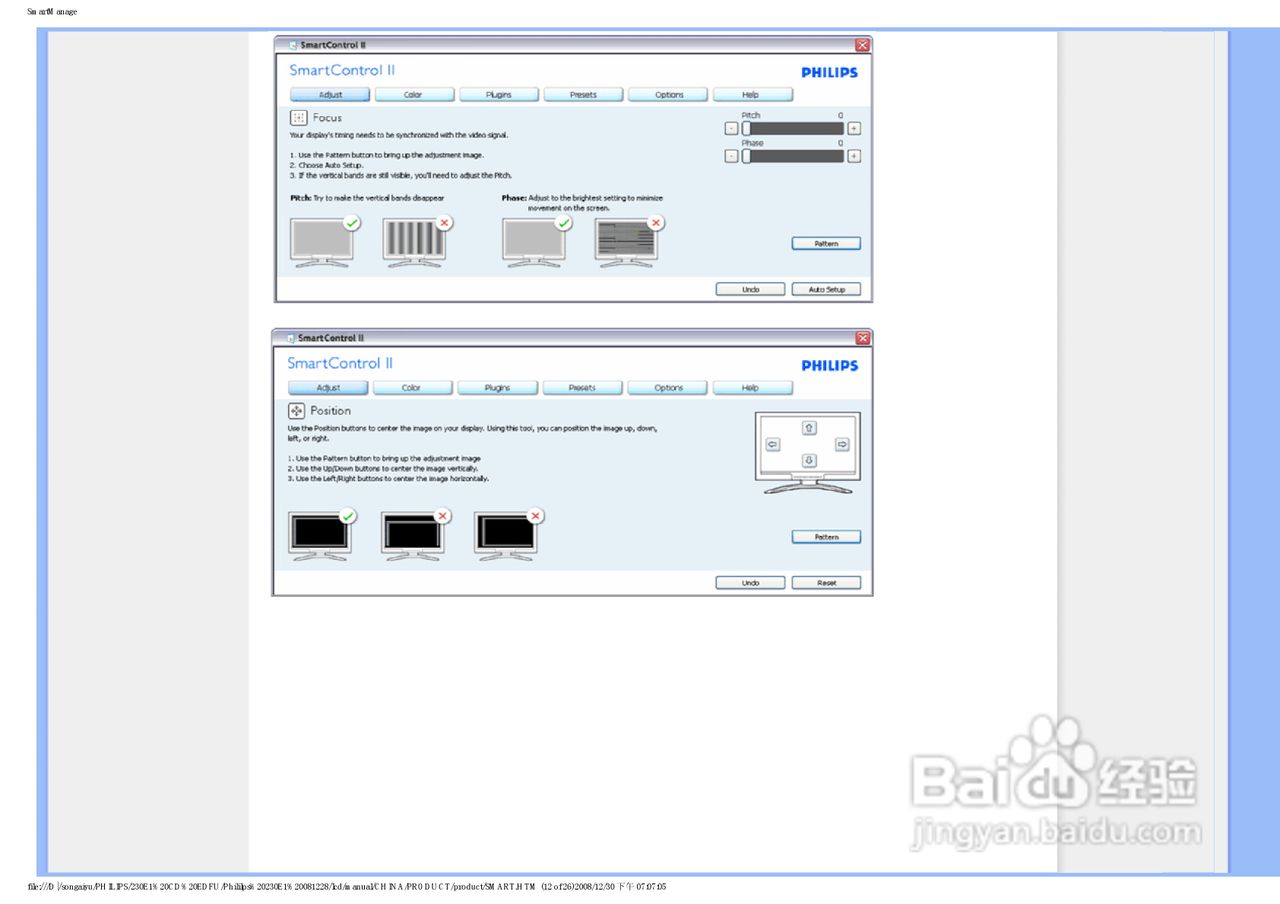This screenshot has width=1280, height=904.
Task: Click the Reset button in the Position window
Action: (826, 583)
